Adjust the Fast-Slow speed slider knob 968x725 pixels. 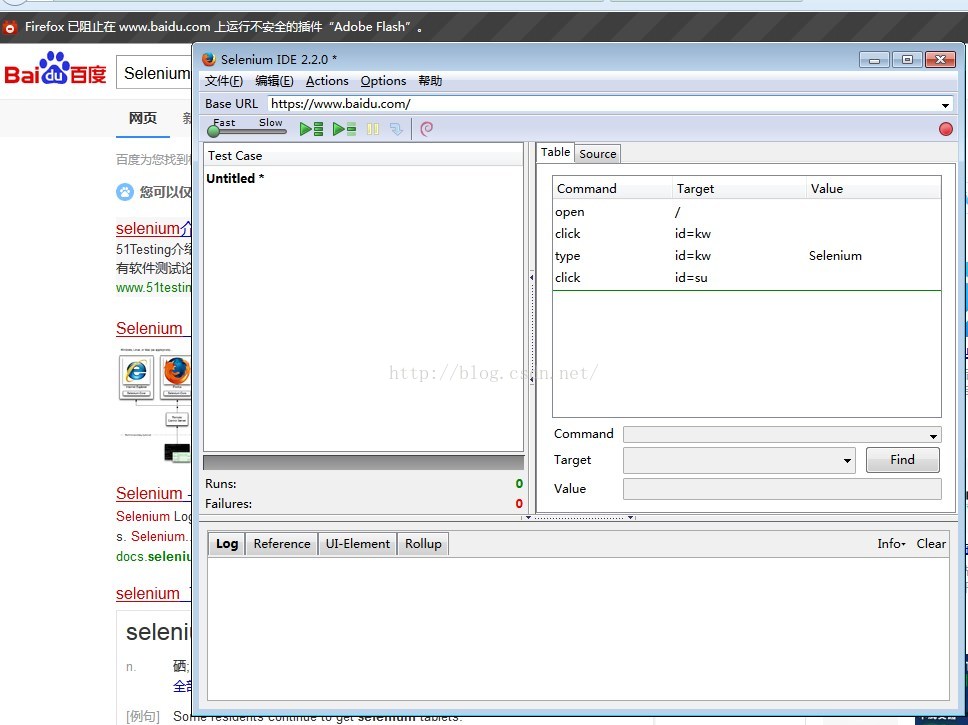click(214, 131)
